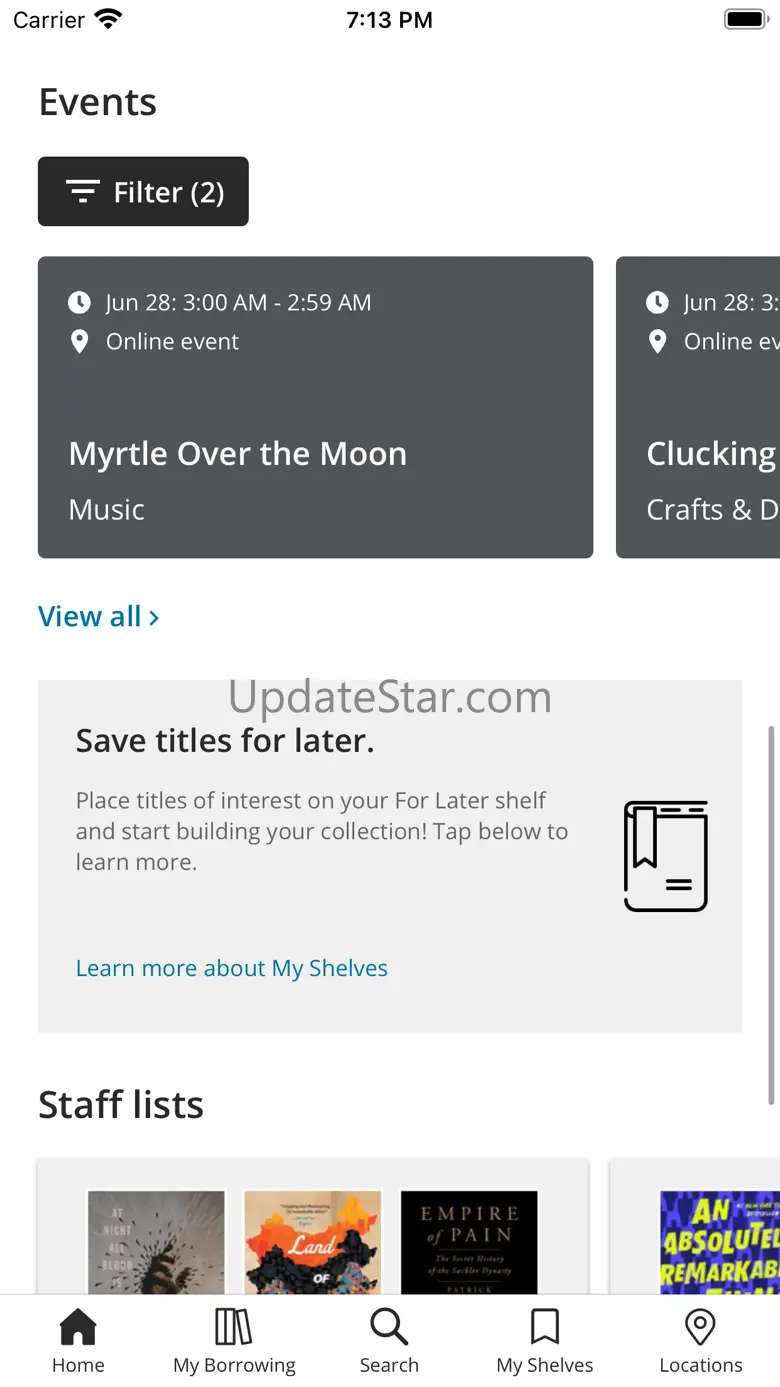Tap the Locations pin icon

(x=700, y=1328)
